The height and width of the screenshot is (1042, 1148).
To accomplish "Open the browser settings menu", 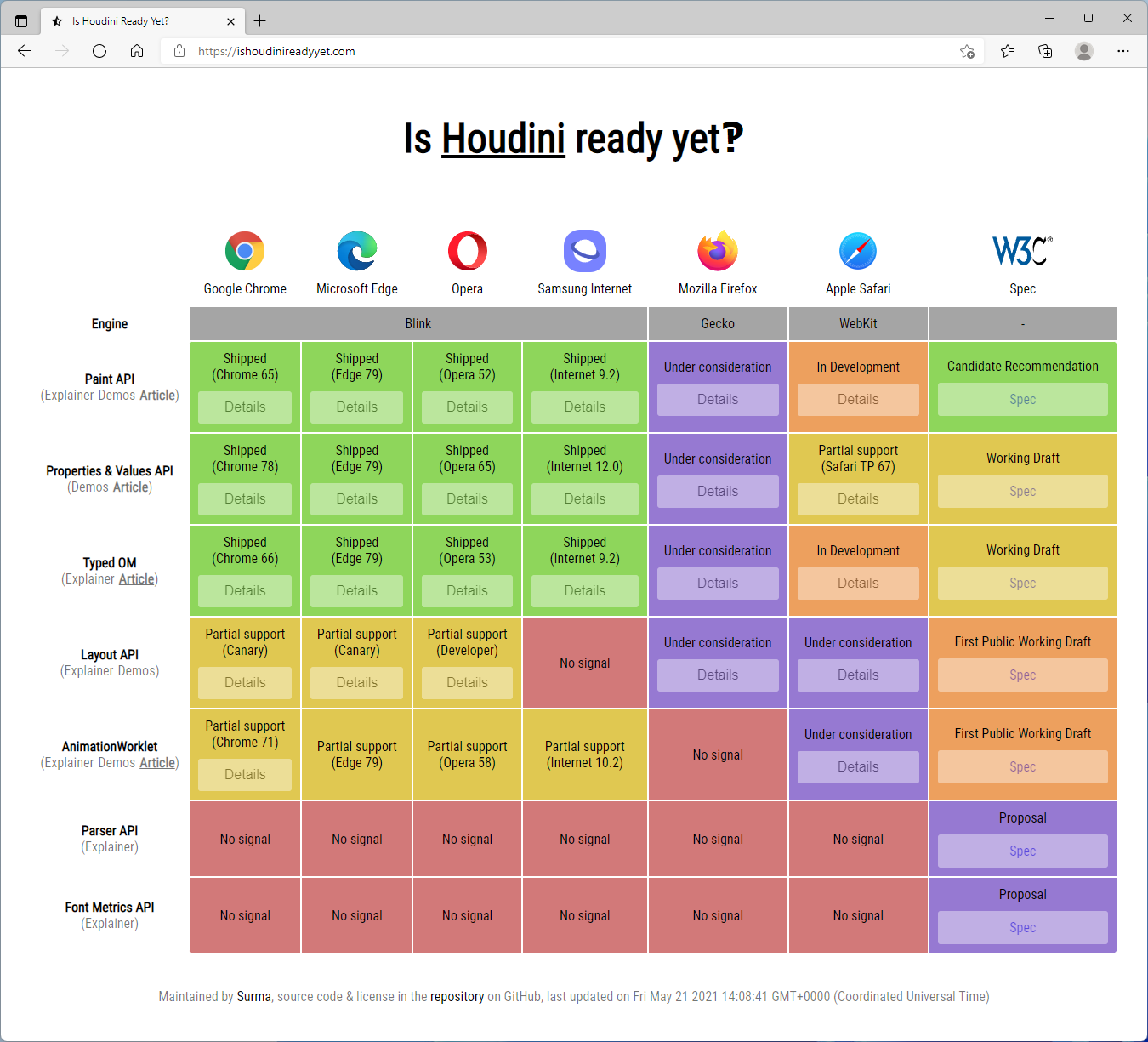I will [x=1124, y=51].
